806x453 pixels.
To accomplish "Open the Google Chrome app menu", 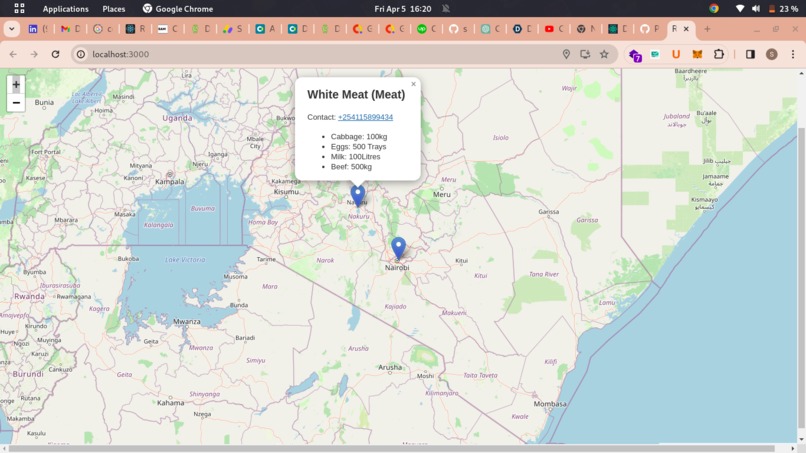I will (177, 9).
